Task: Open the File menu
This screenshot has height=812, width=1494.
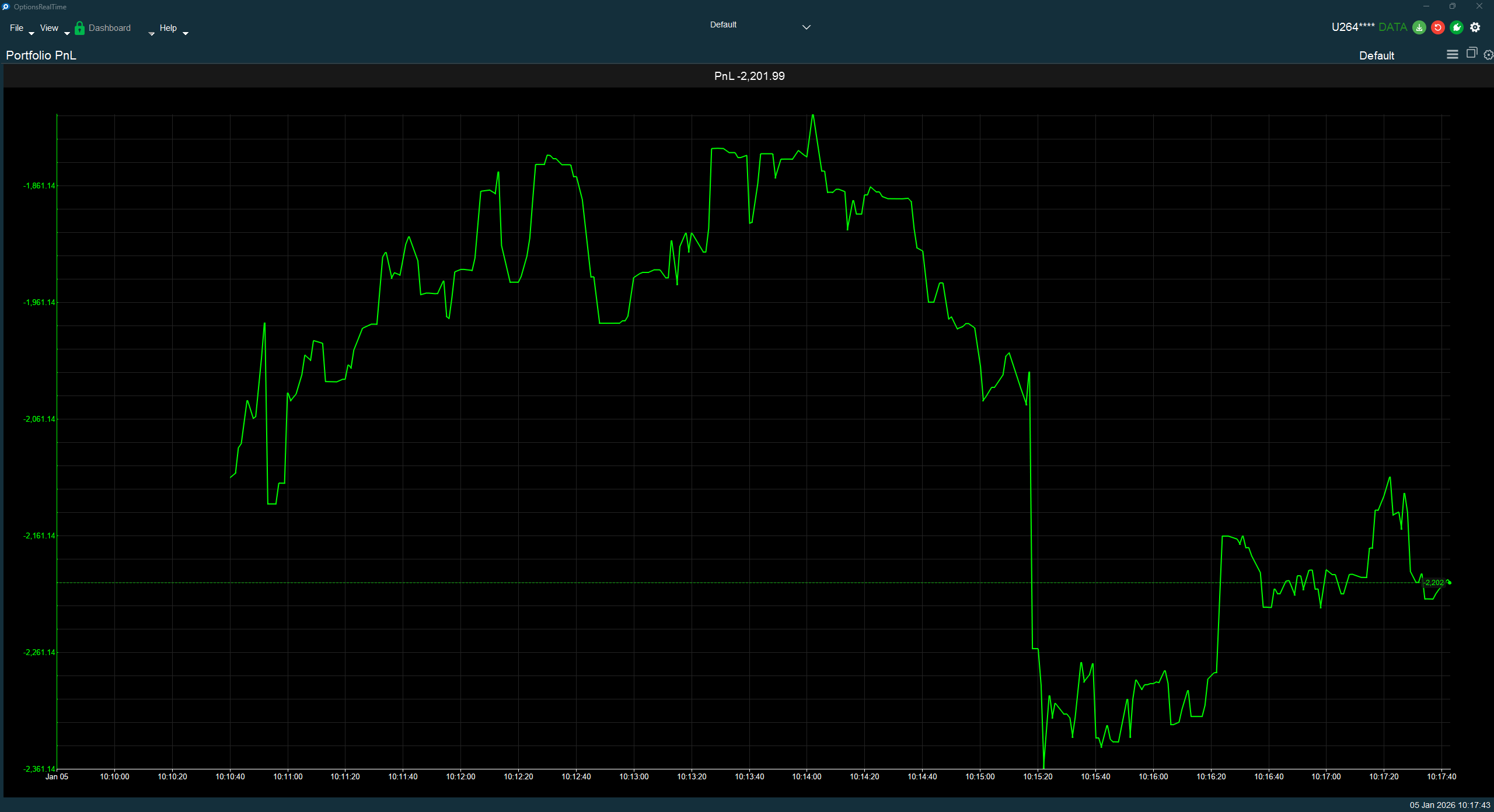Action: (16, 27)
